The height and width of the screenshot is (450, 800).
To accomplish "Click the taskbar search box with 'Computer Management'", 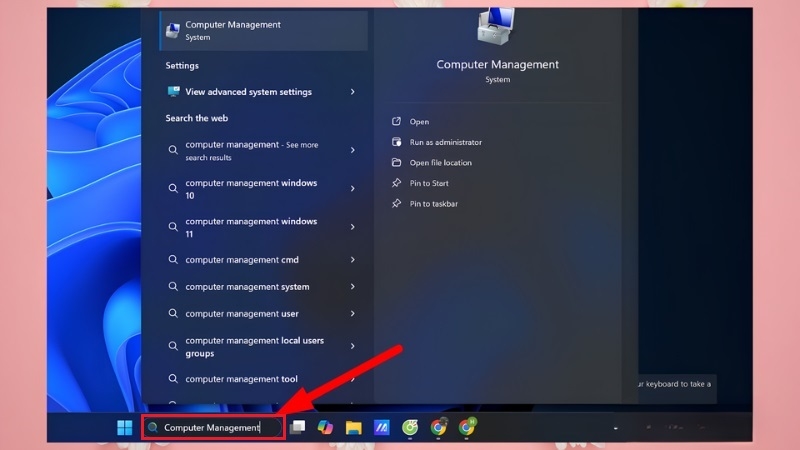I will (x=213, y=428).
